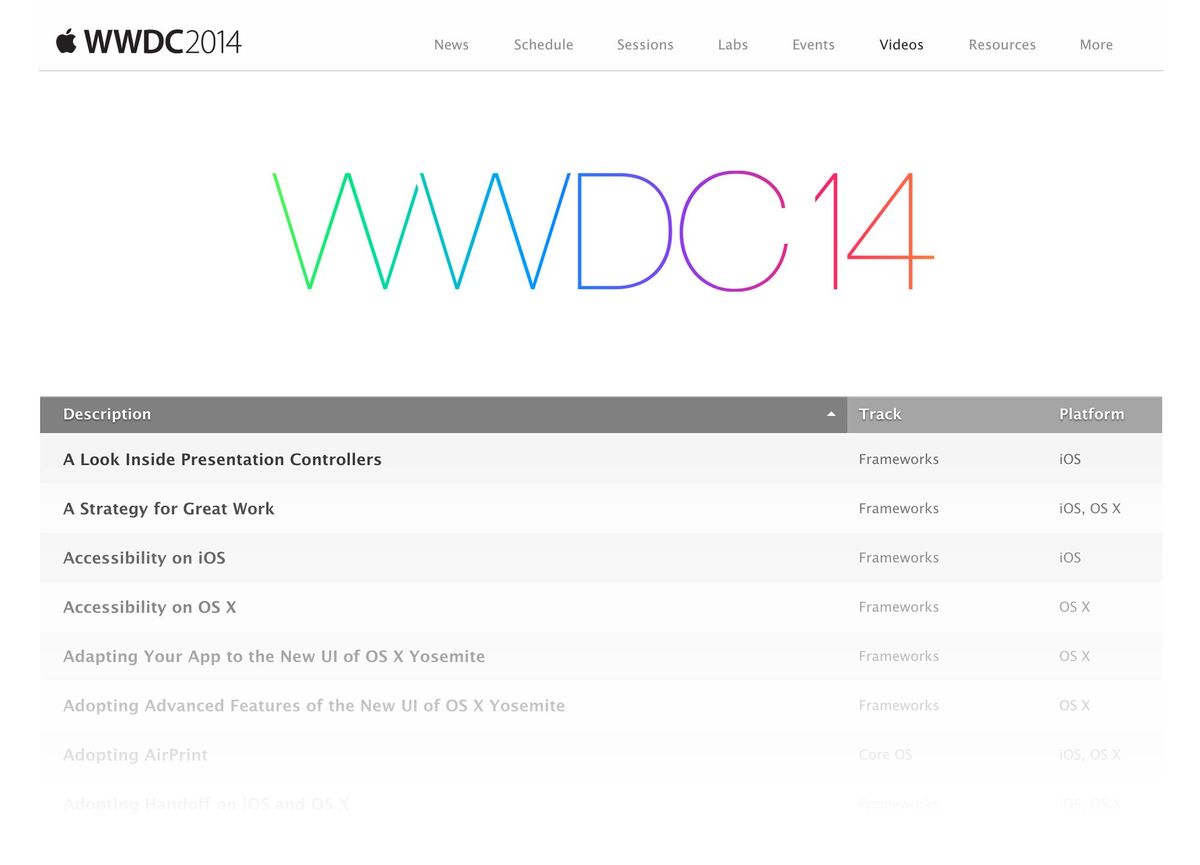Click Frameworks track in Accessibility on OS X row
1200x865 pixels.
click(x=898, y=607)
